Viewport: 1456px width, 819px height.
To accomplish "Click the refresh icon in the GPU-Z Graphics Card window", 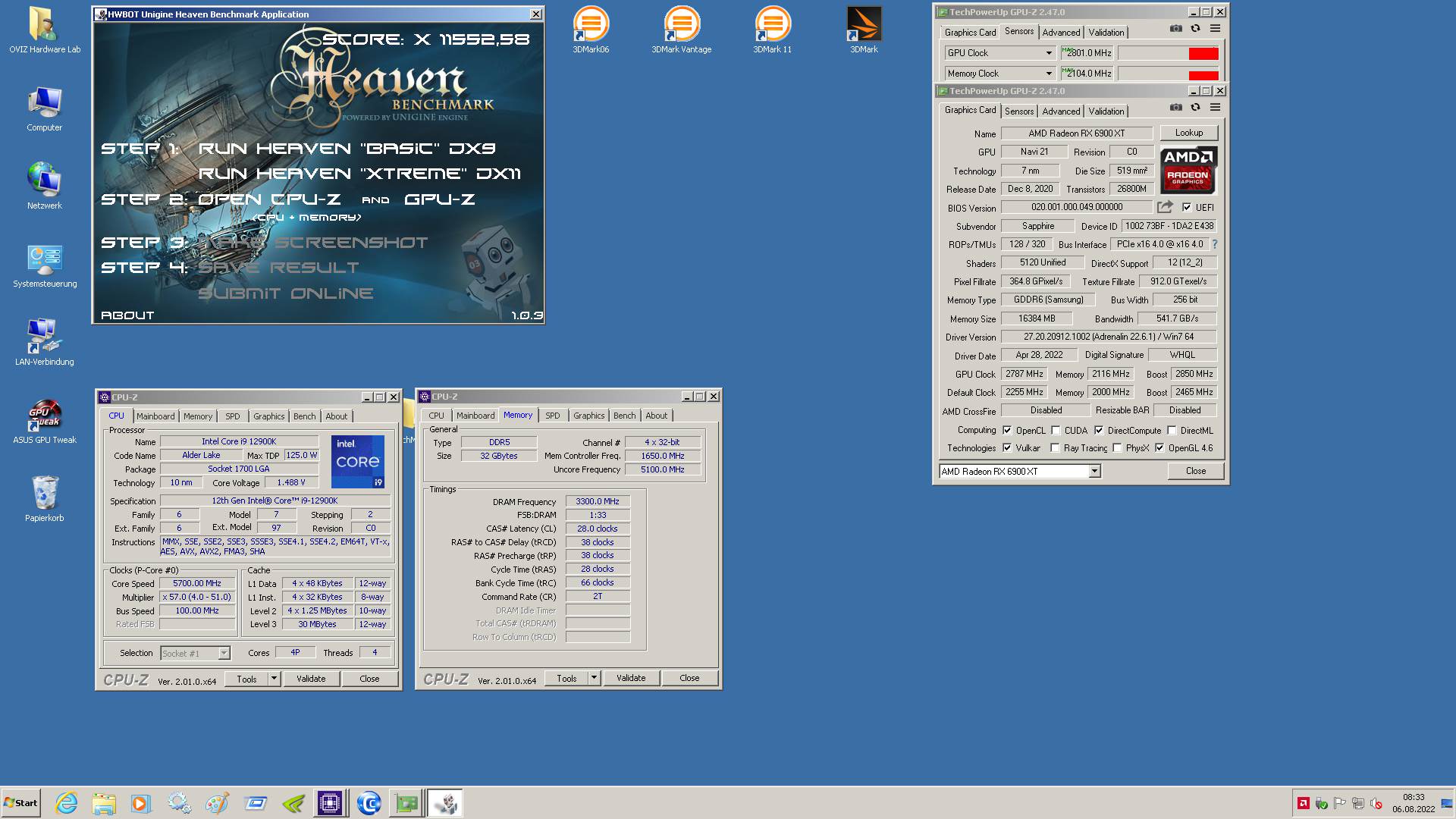I will pyautogui.click(x=1195, y=108).
